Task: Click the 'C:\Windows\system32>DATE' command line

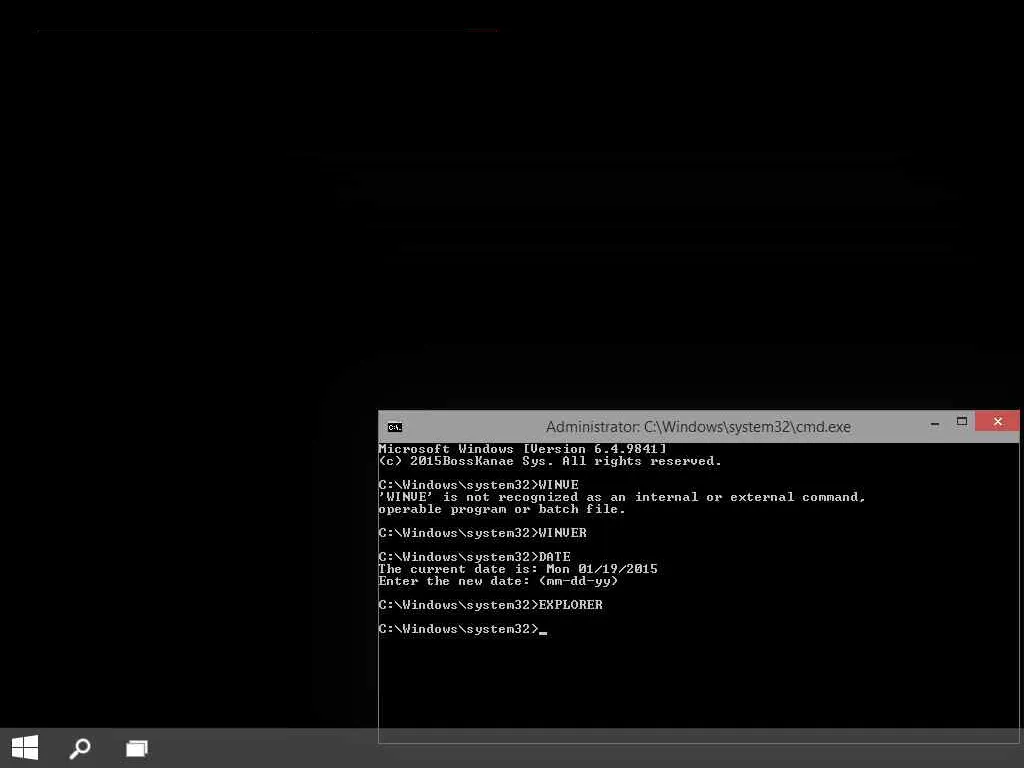Action: (474, 556)
